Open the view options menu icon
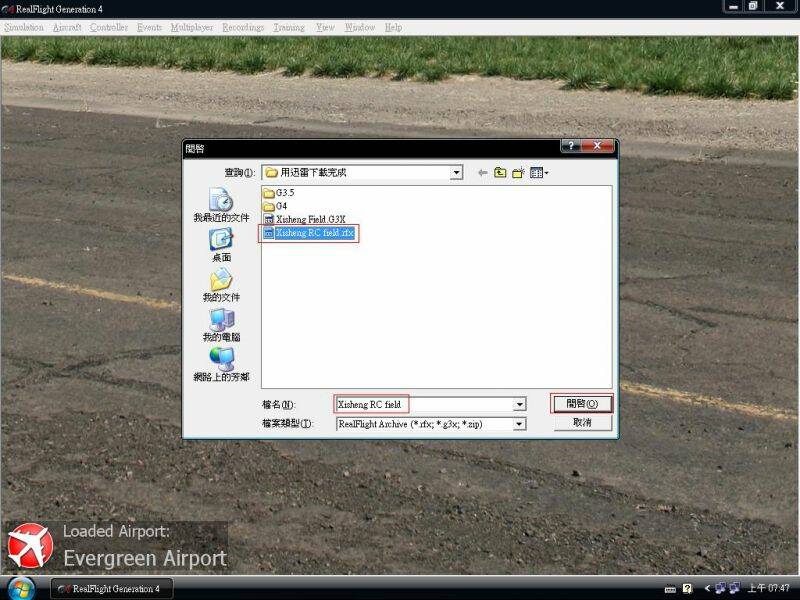800x600 pixels. point(538,173)
